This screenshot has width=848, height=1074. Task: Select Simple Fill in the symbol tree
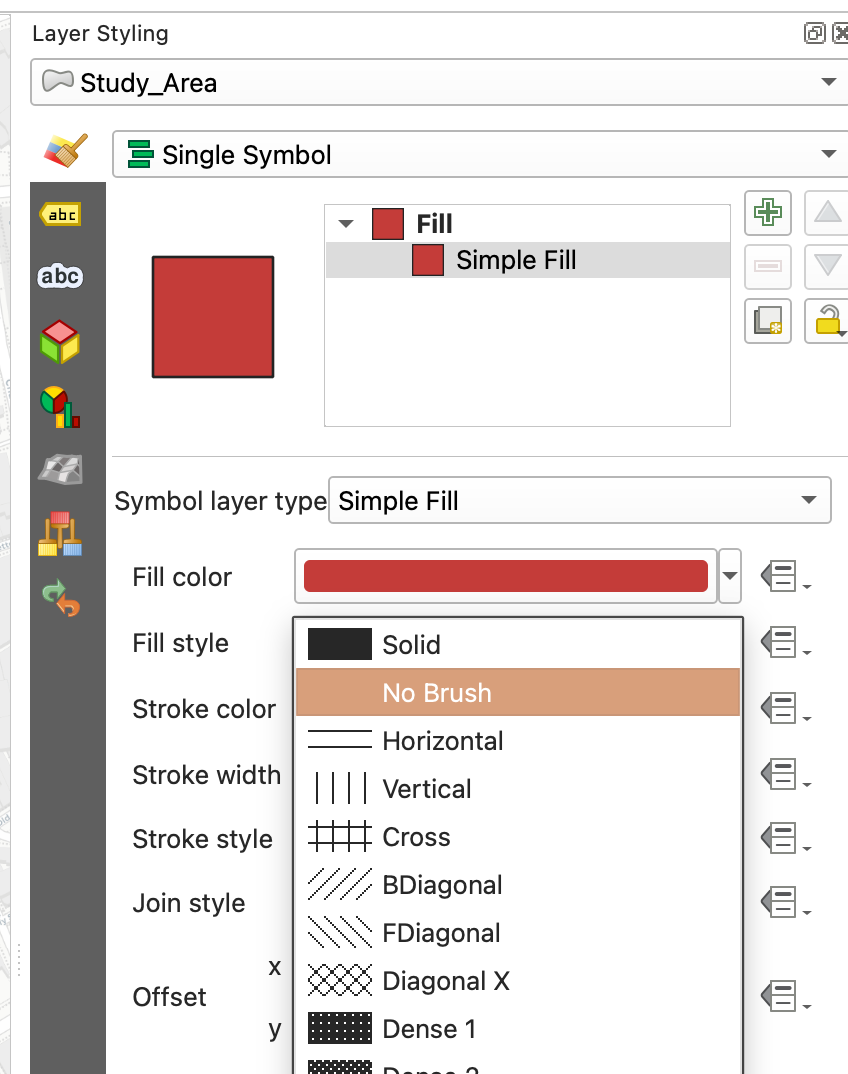point(515,261)
